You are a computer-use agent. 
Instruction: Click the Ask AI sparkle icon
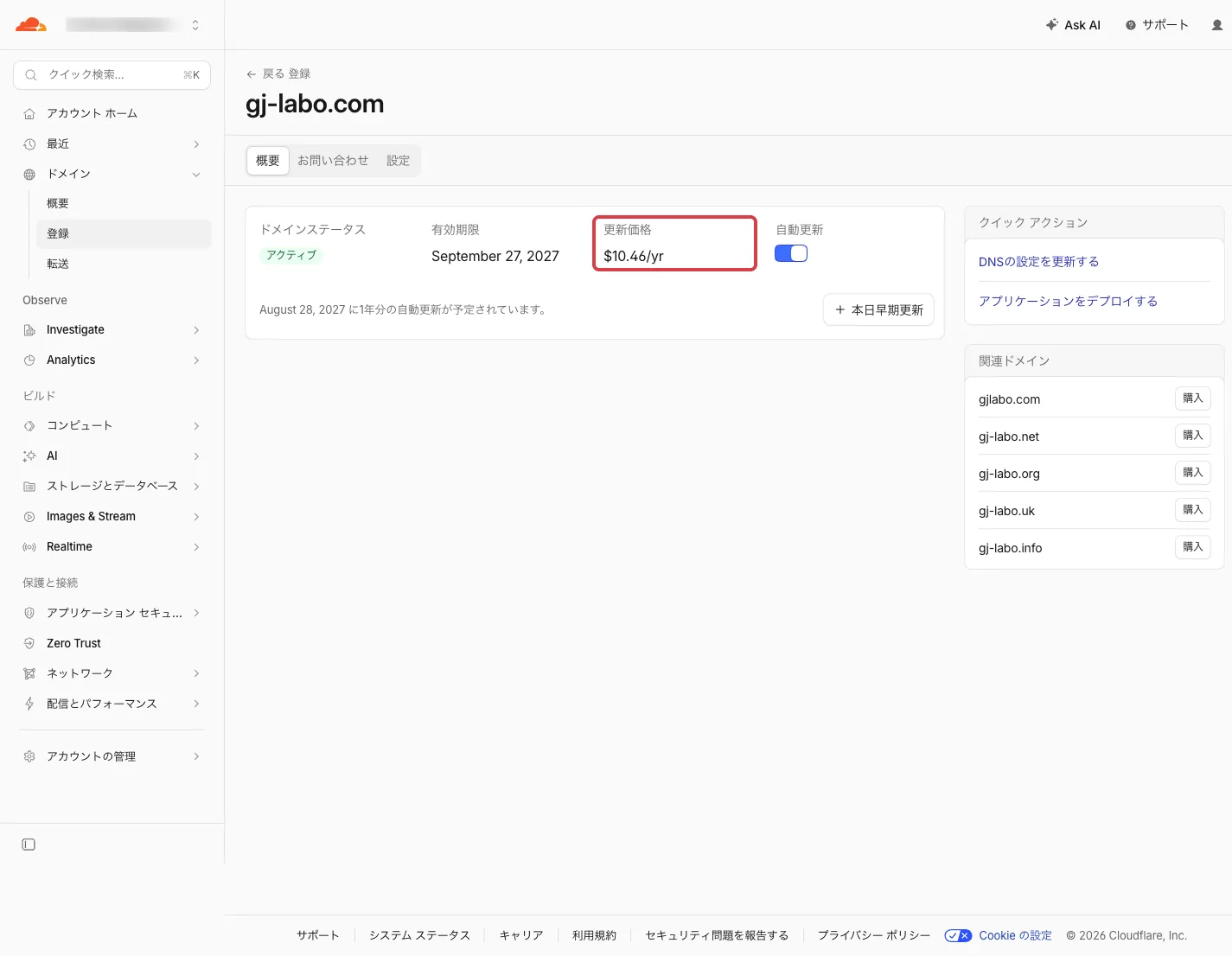pyautogui.click(x=1051, y=25)
